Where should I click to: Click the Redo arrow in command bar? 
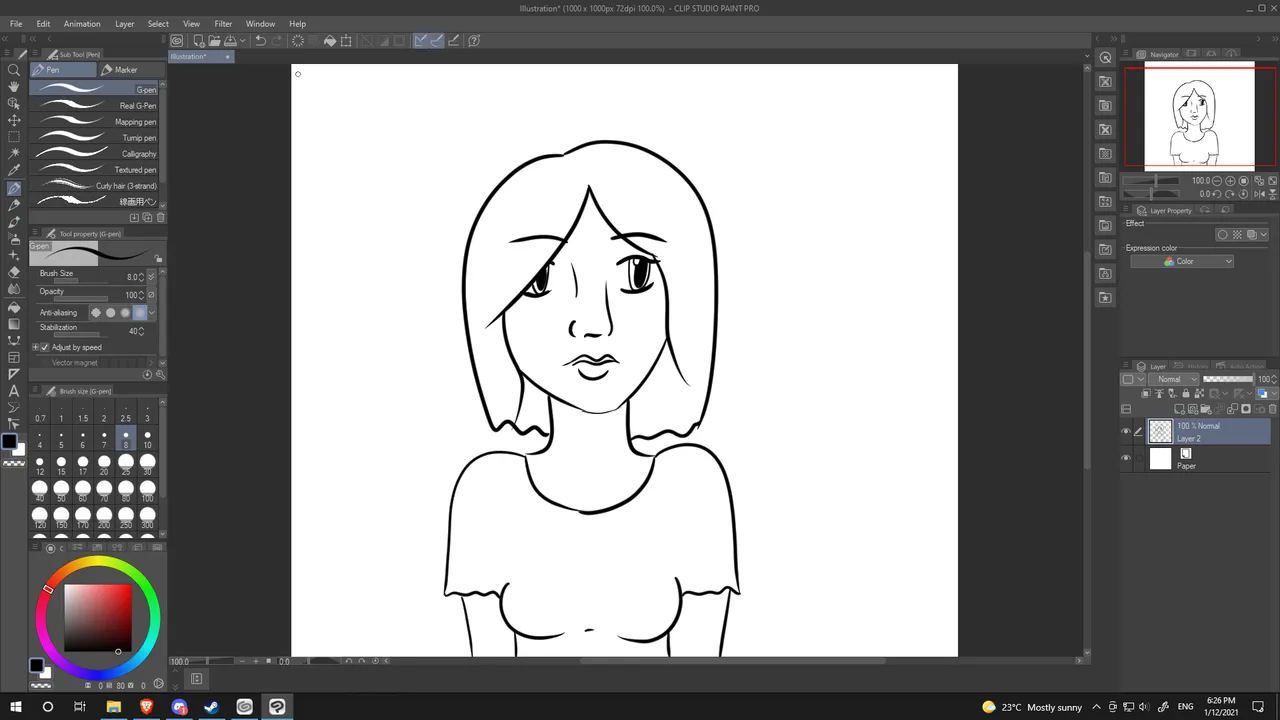coord(276,41)
